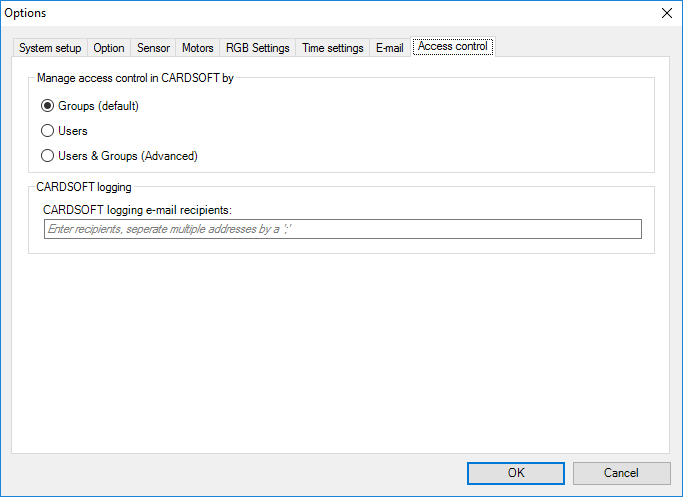Enable Users & Groups (Advanced) mode

point(47,155)
